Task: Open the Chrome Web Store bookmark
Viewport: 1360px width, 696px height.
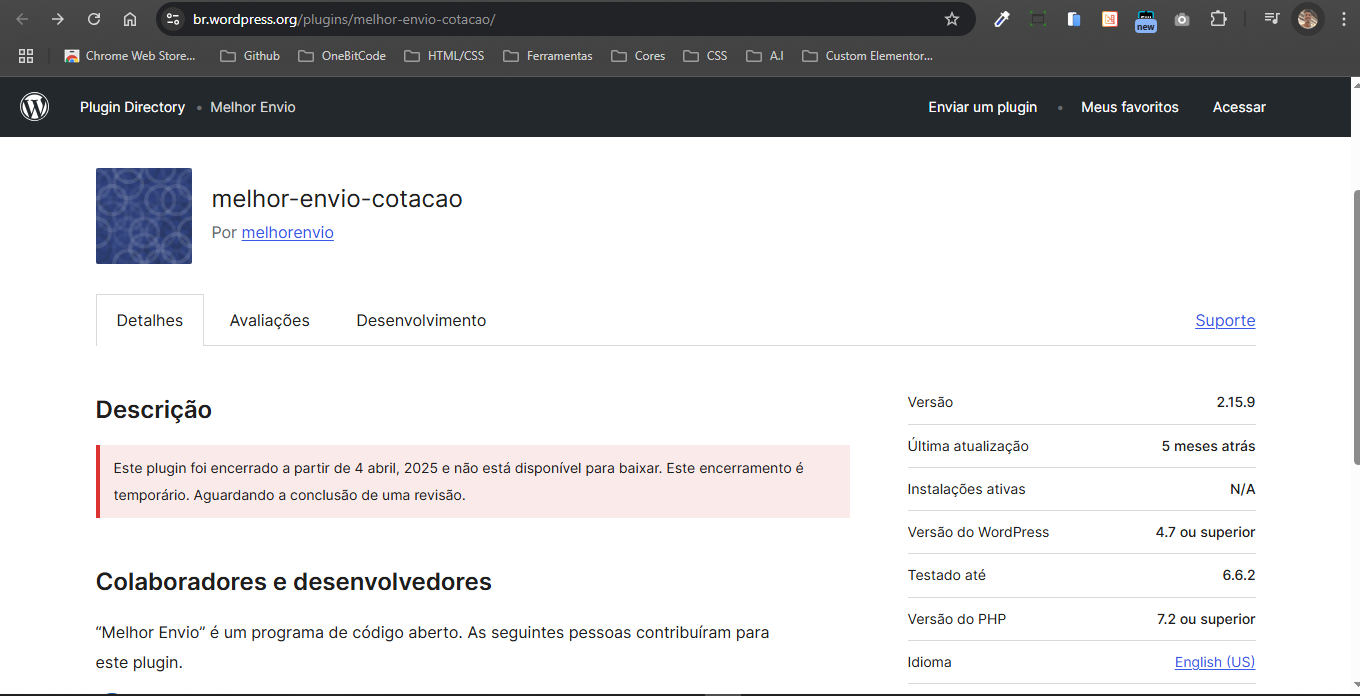Action: 130,56
